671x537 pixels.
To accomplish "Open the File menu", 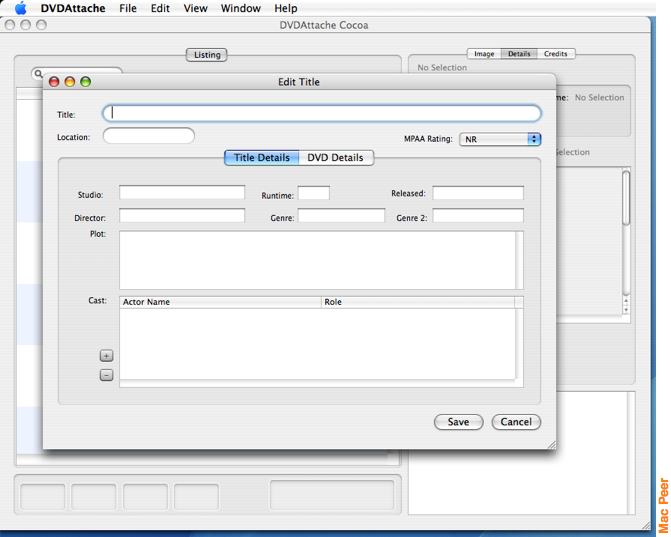I will (x=128, y=8).
